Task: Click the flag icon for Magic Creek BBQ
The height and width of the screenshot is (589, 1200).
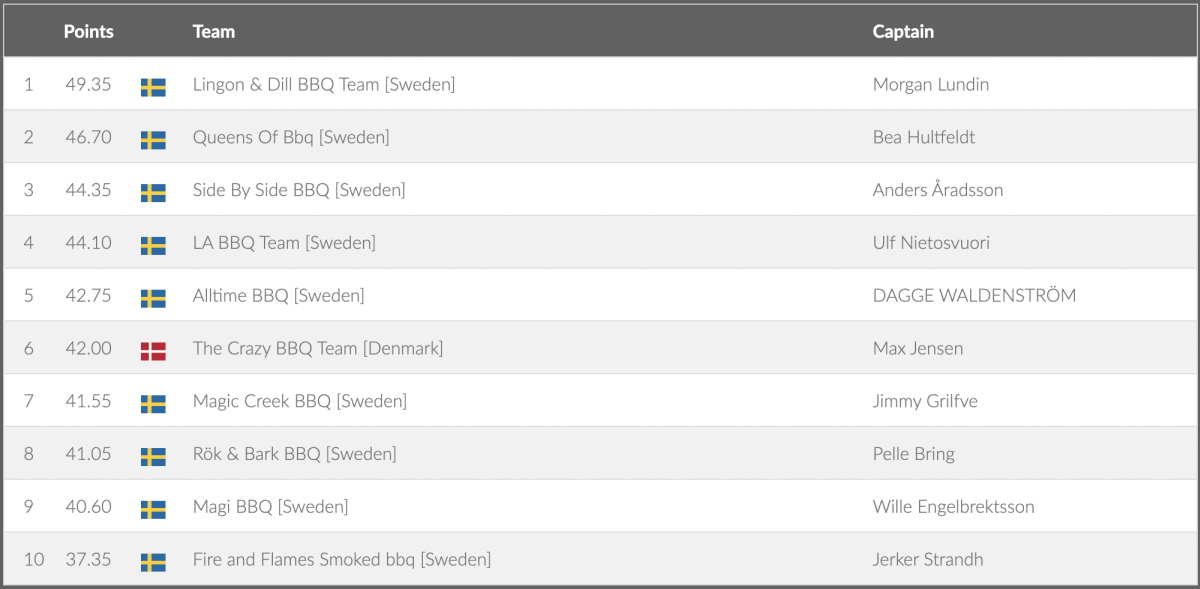Action: pos(153,404)
